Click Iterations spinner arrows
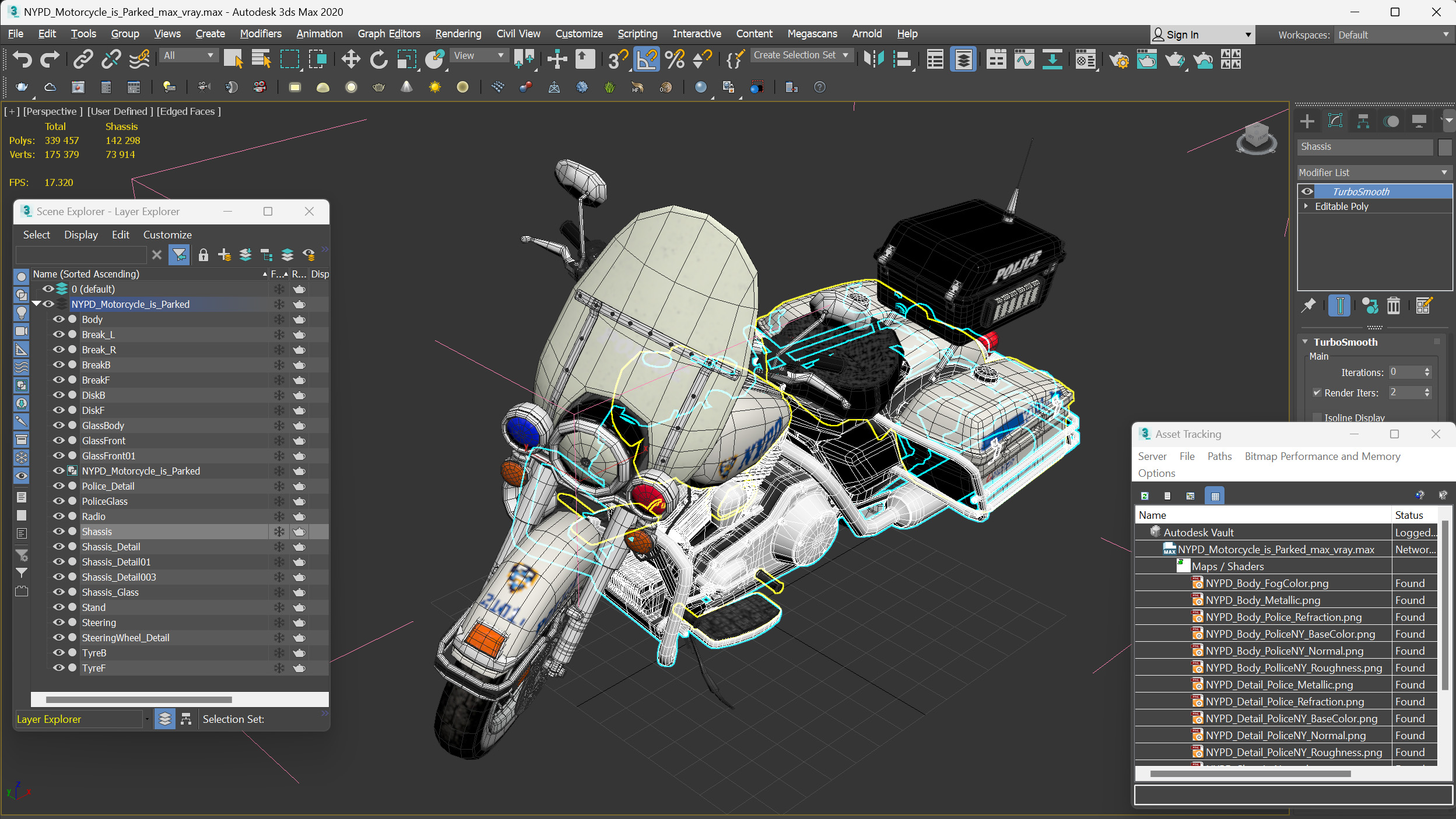This screenshot has width=1456, height=819. [1427, 372]
